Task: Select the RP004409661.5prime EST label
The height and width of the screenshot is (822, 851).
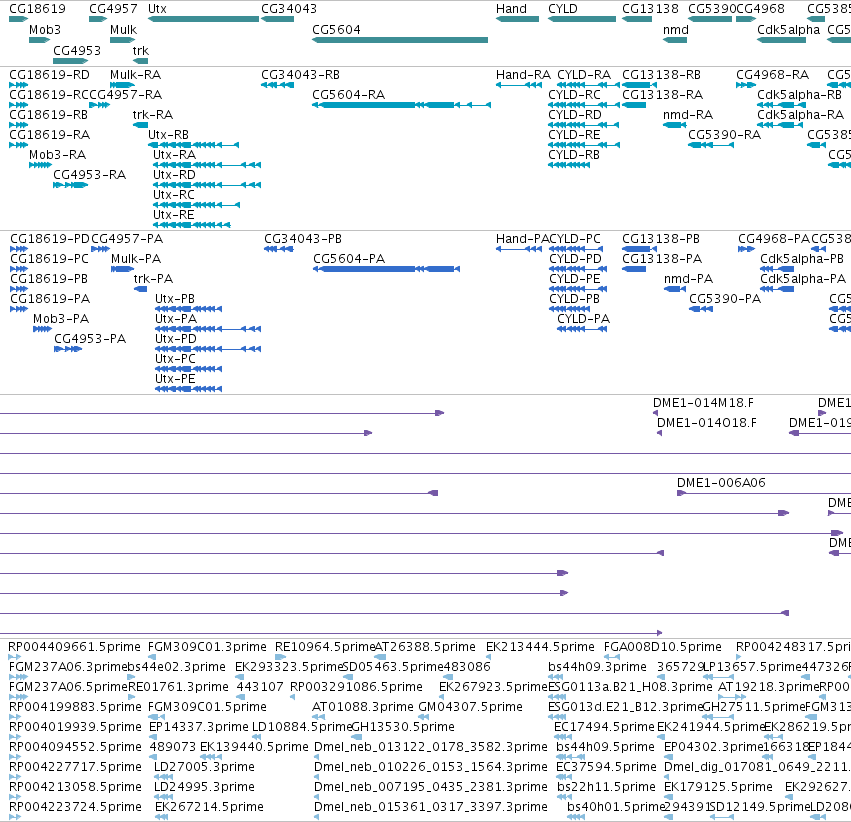Action: coord(74,647)
